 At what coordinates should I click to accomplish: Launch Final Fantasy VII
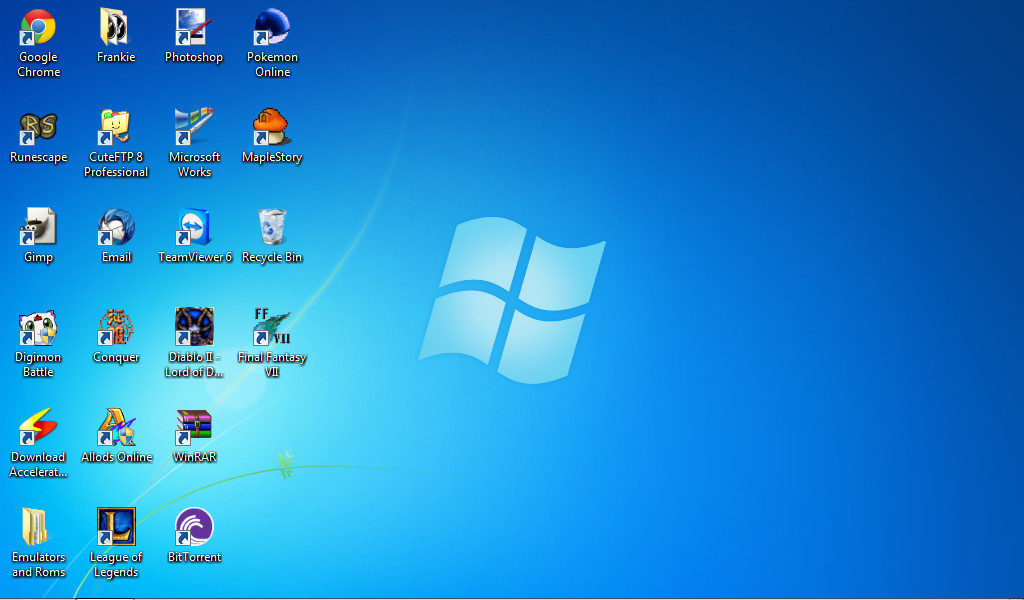272,327
